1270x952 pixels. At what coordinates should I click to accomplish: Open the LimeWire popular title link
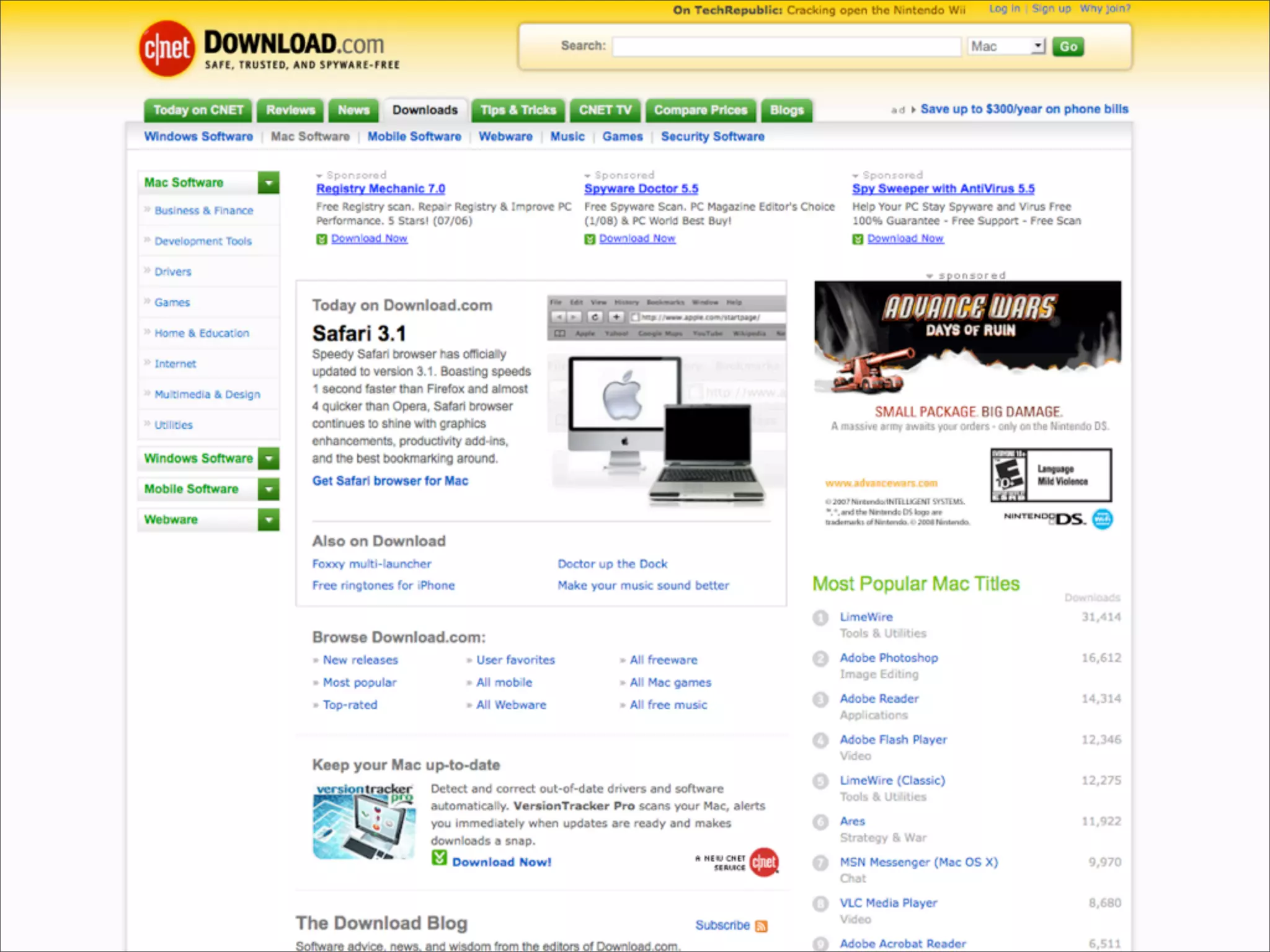[x=866, y=617]
